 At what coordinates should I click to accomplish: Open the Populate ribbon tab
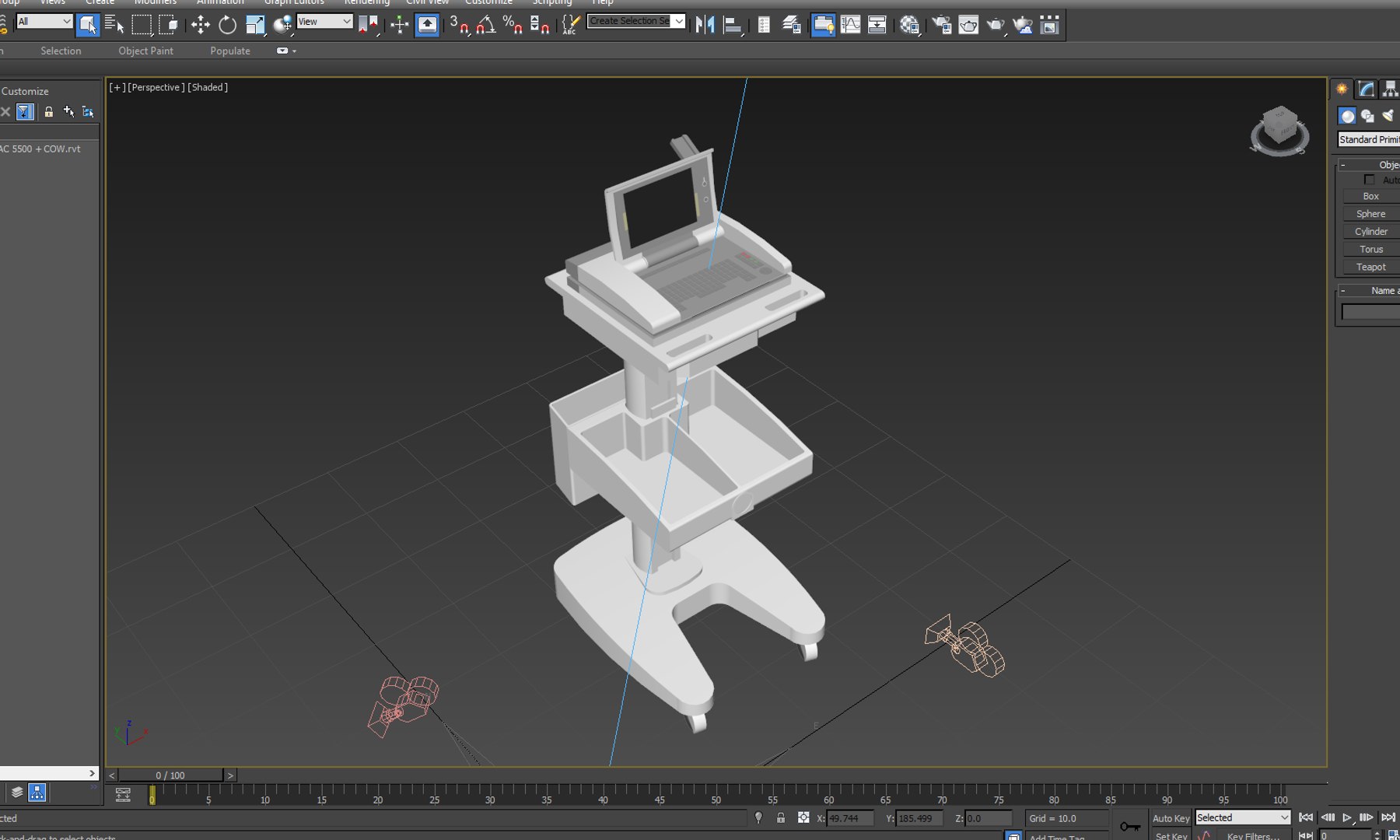[230, 51]
